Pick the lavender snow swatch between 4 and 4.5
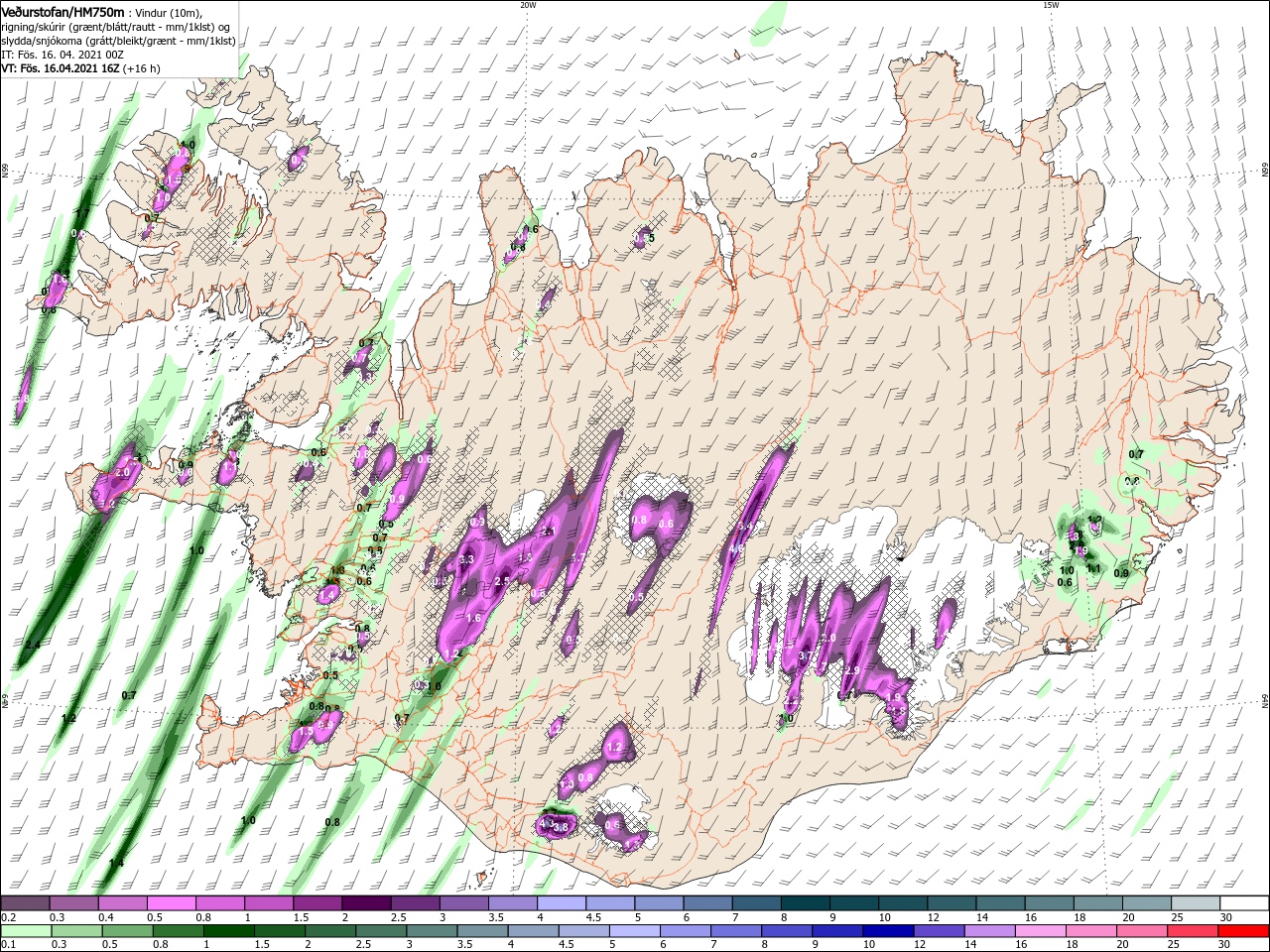Viewport: 1270px width, 952px height. pos(562,903)
